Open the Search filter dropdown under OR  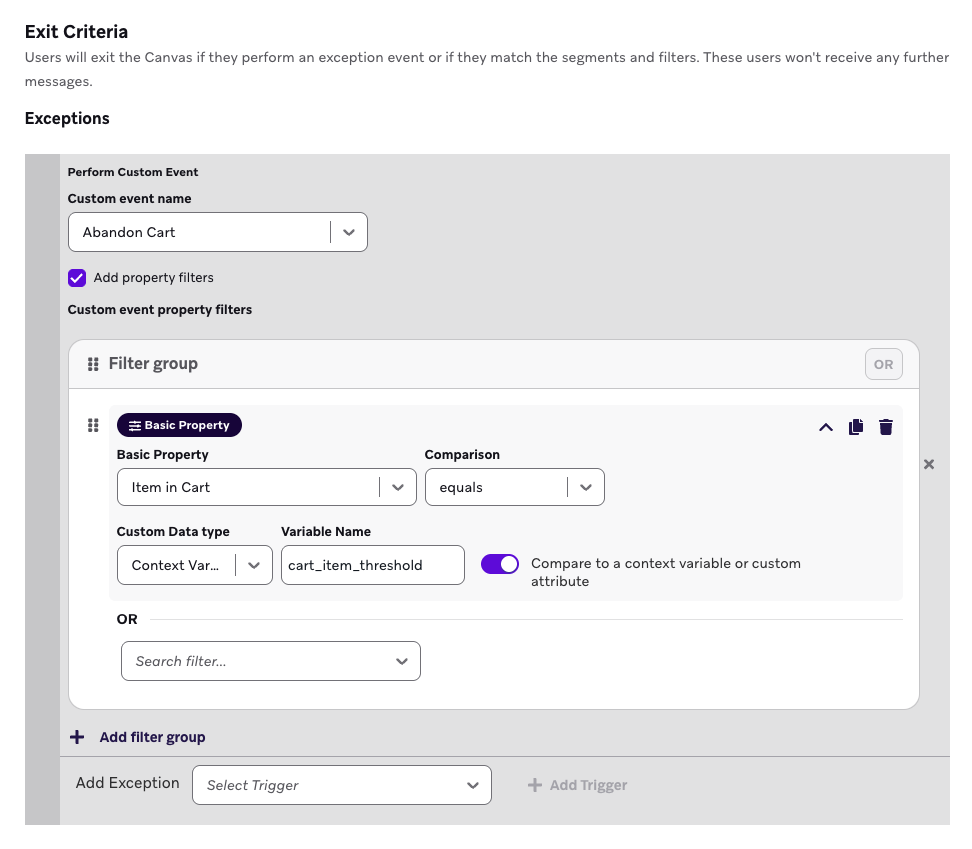coord(402,661)
